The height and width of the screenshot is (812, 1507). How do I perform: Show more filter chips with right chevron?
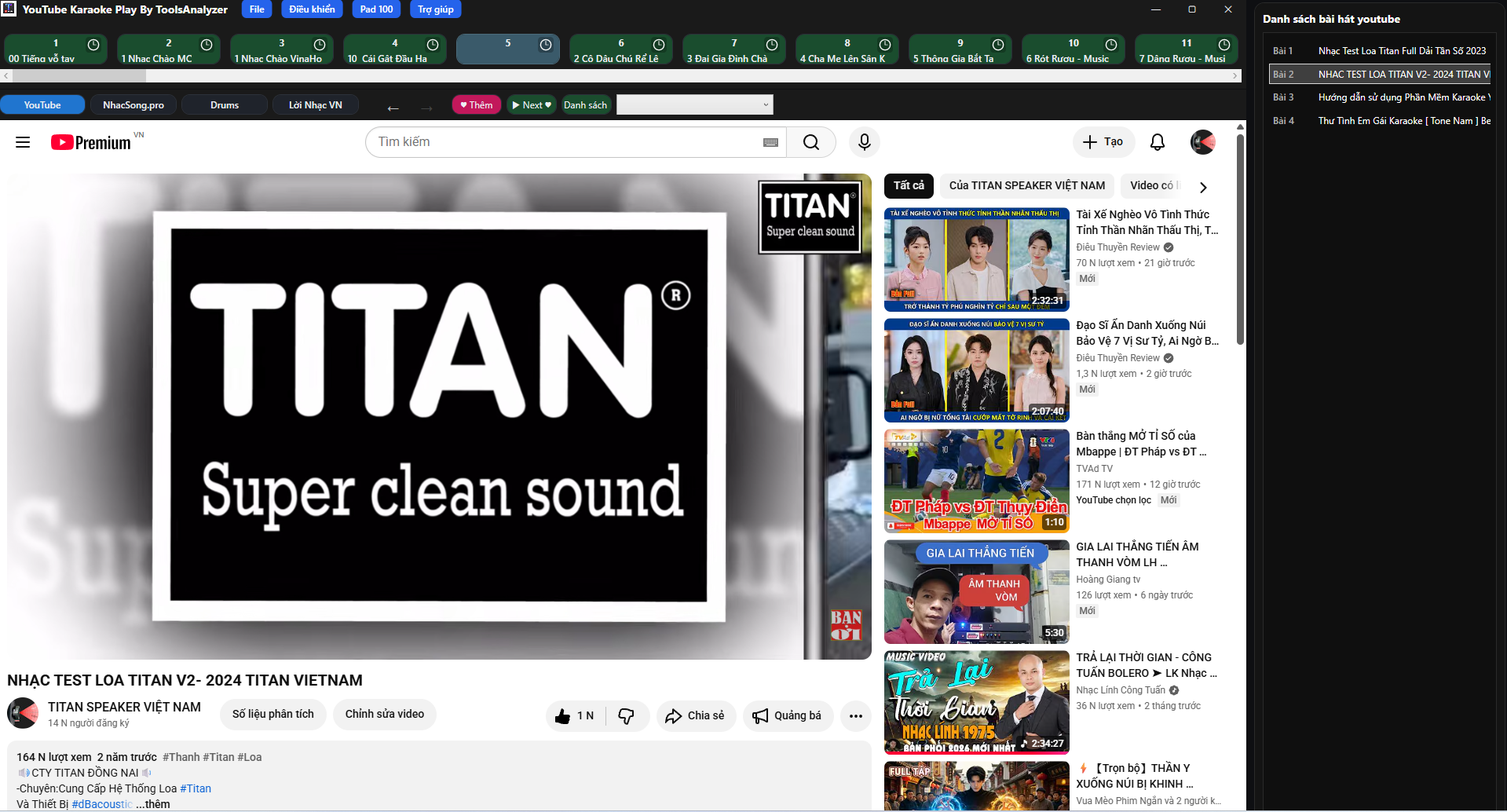(x=1203, y=187)
